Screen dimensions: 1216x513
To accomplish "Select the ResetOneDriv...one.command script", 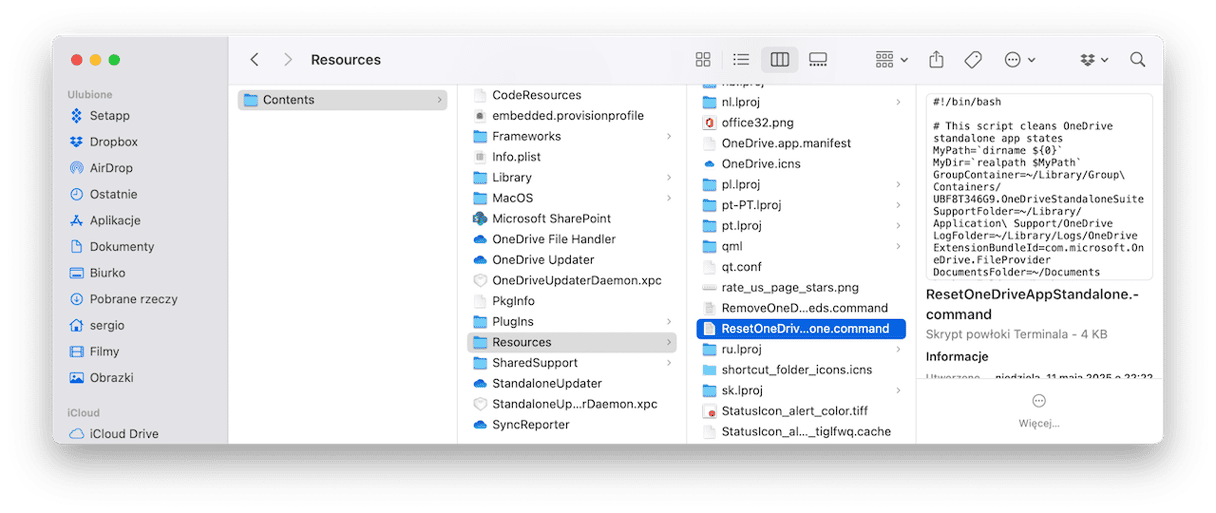I will [801, 328].
